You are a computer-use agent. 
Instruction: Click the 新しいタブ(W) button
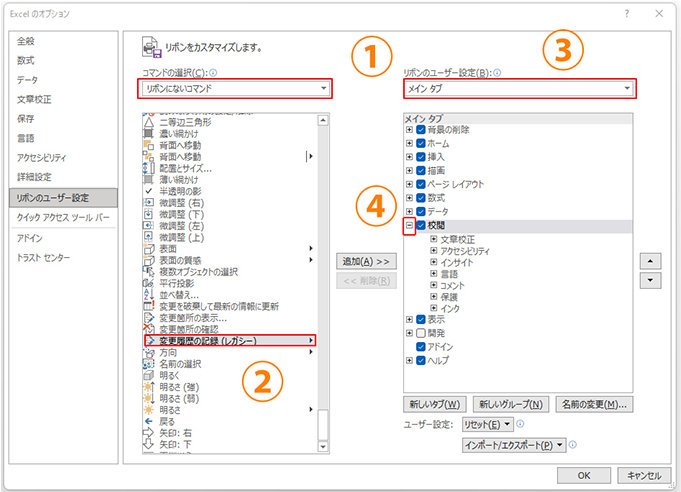pyautogui.click(x=435, y=404)
